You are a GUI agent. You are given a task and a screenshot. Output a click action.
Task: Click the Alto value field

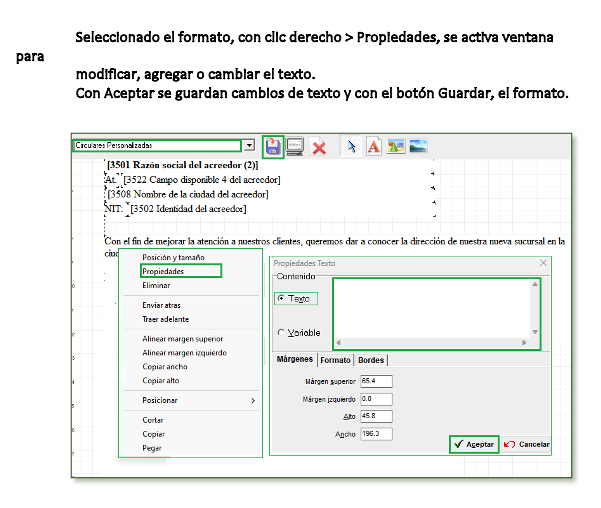click(376, 416)
